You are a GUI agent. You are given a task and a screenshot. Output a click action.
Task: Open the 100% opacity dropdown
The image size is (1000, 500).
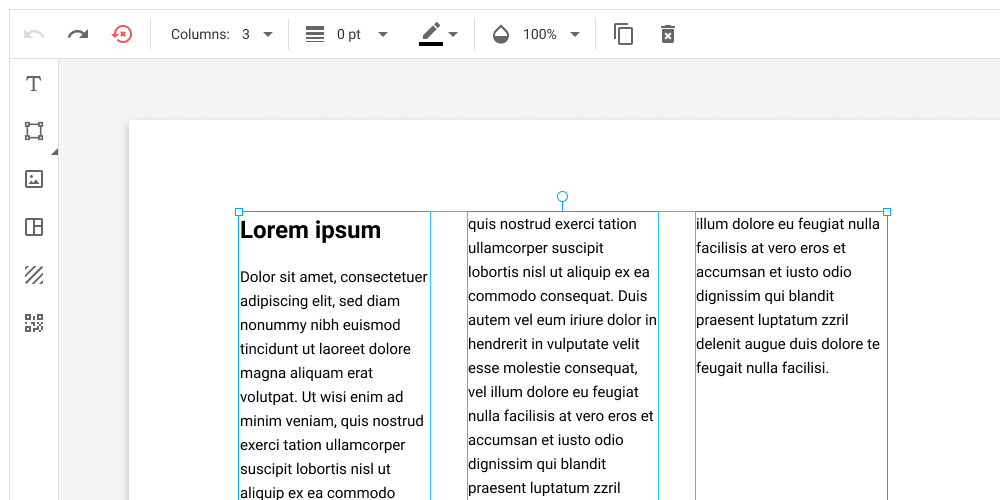pyautogui.click(x=575, y=34)
